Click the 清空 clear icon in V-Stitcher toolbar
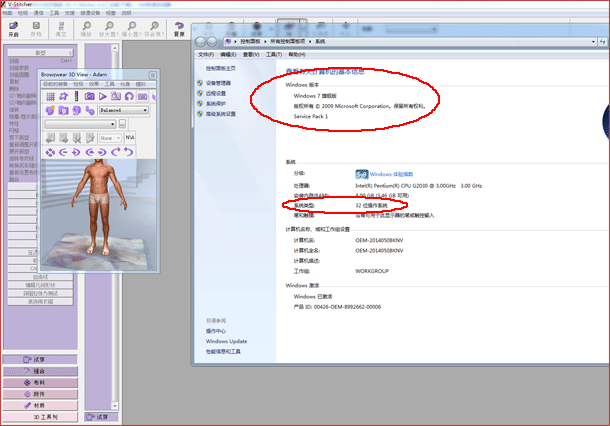The width and height of the screenshot is (610, 426). click(61, 26)
